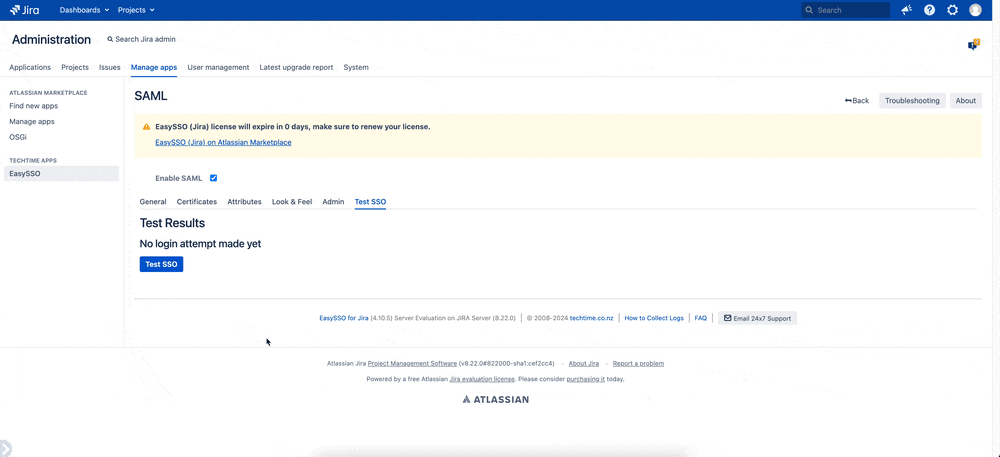Open EasySSO (Jira) on Atlassian Marketplace link
The height and width of the screenshot is (457, 1000).
(x=223, y=143)
